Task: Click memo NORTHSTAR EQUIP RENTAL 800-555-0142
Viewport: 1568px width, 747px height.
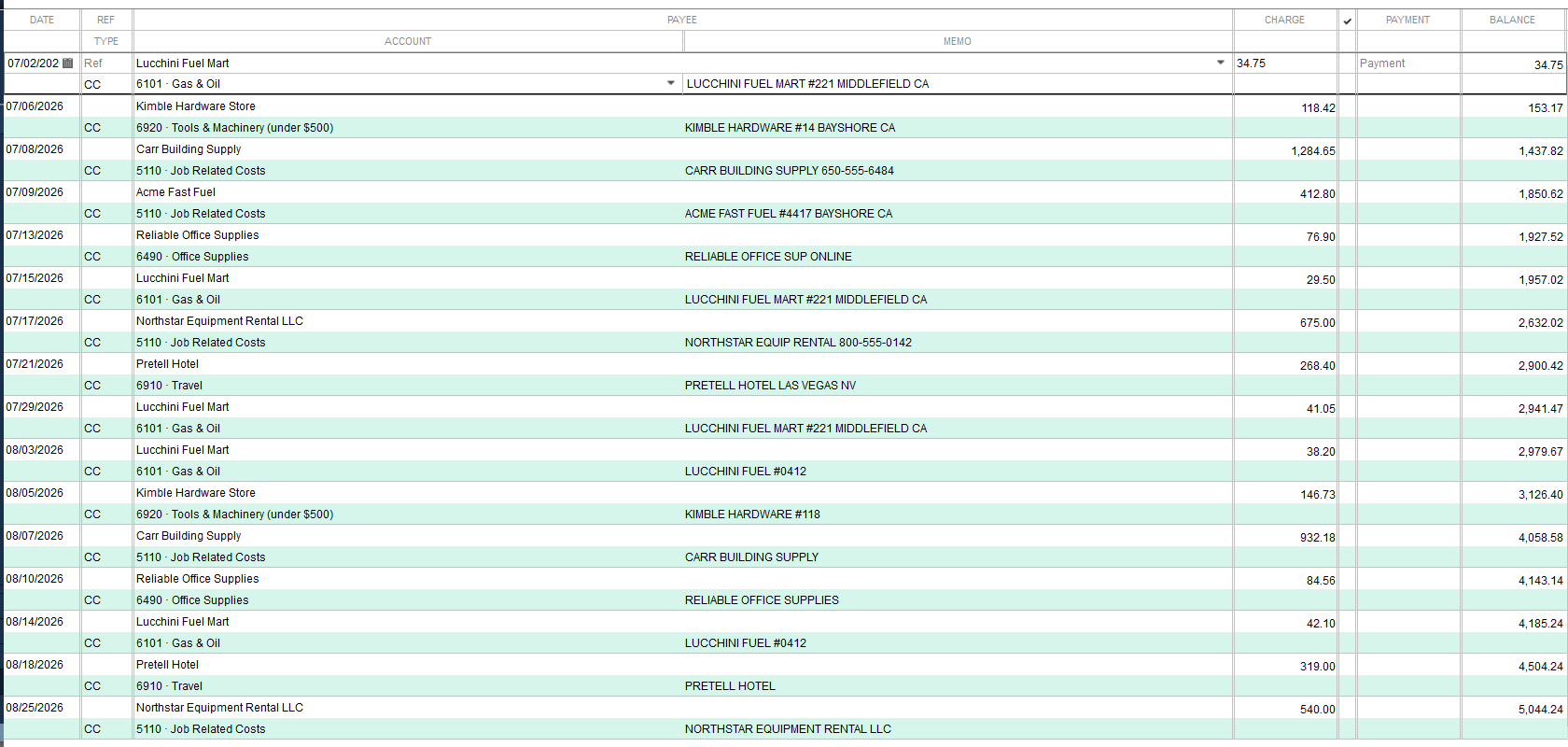Action: coord(798,343)
